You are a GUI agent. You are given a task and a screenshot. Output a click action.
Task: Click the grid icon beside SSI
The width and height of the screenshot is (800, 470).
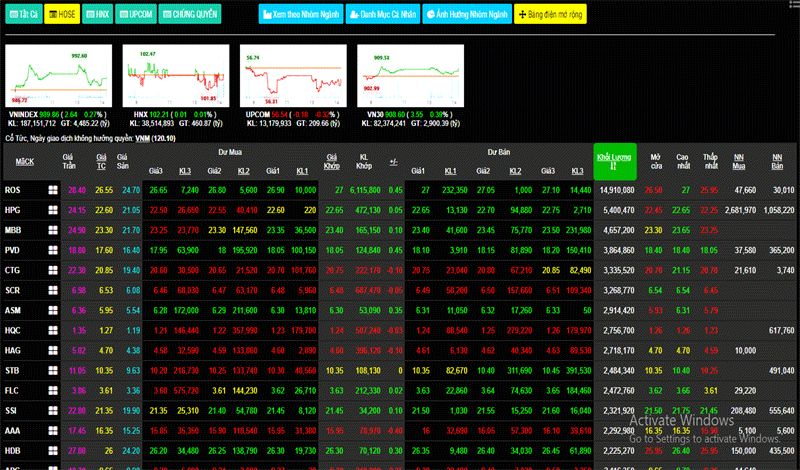(x=53, y=410)
